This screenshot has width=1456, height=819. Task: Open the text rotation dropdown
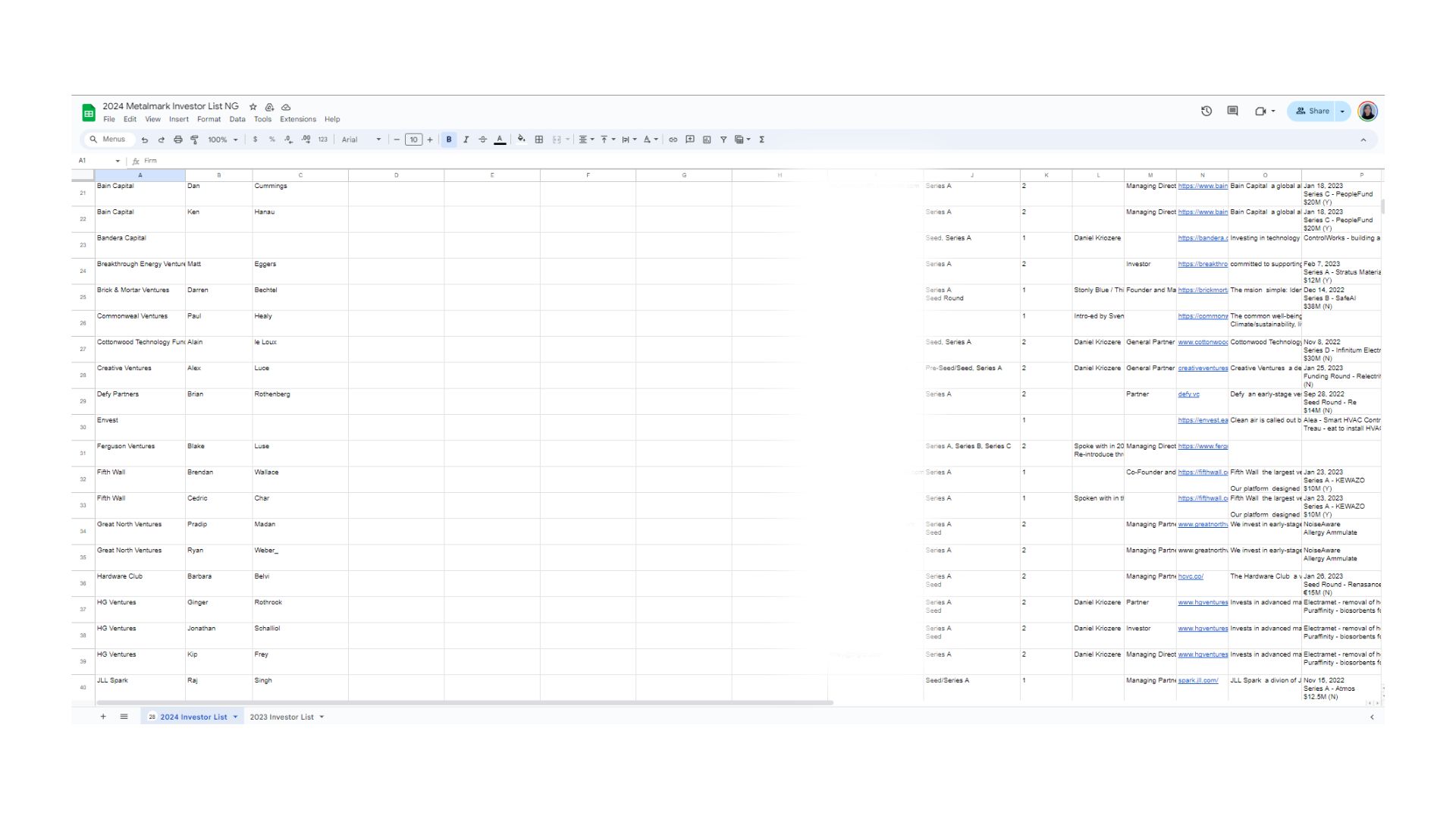[651, 140]
